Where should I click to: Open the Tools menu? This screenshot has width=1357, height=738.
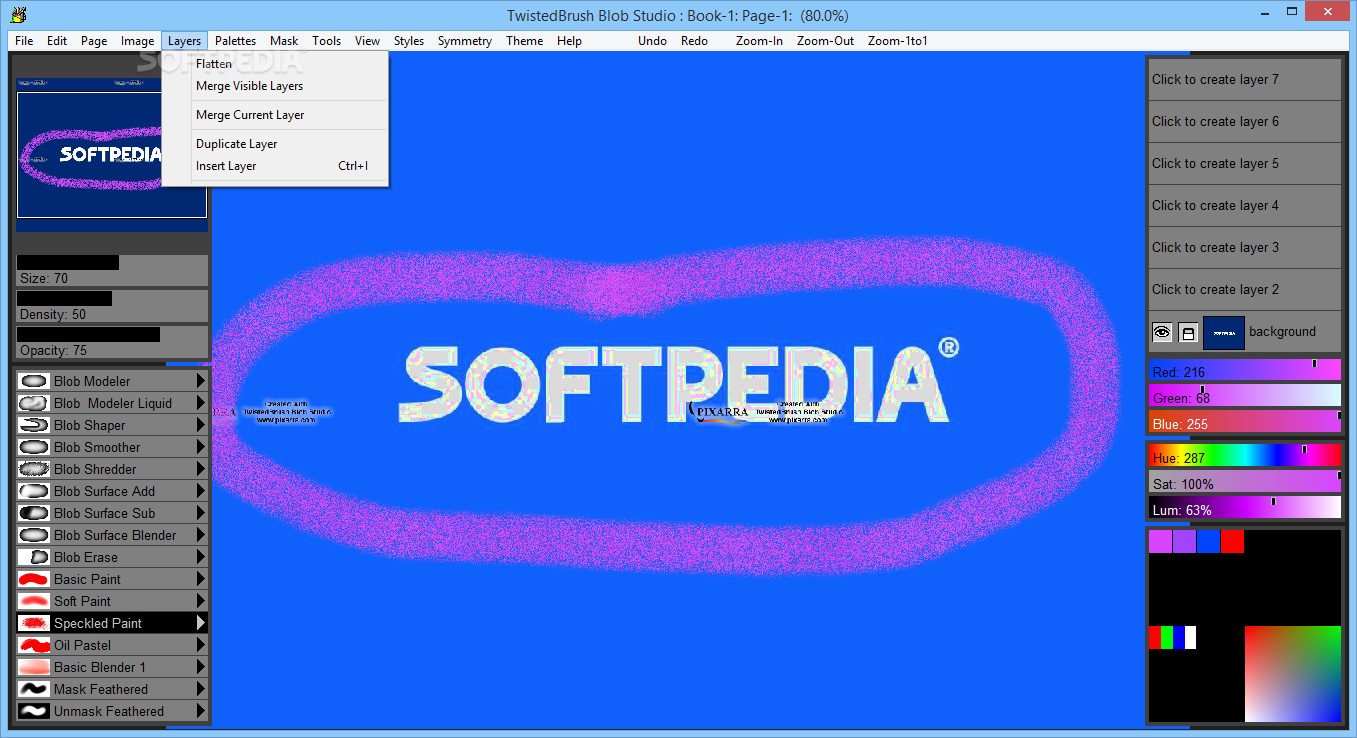point(326,41)
